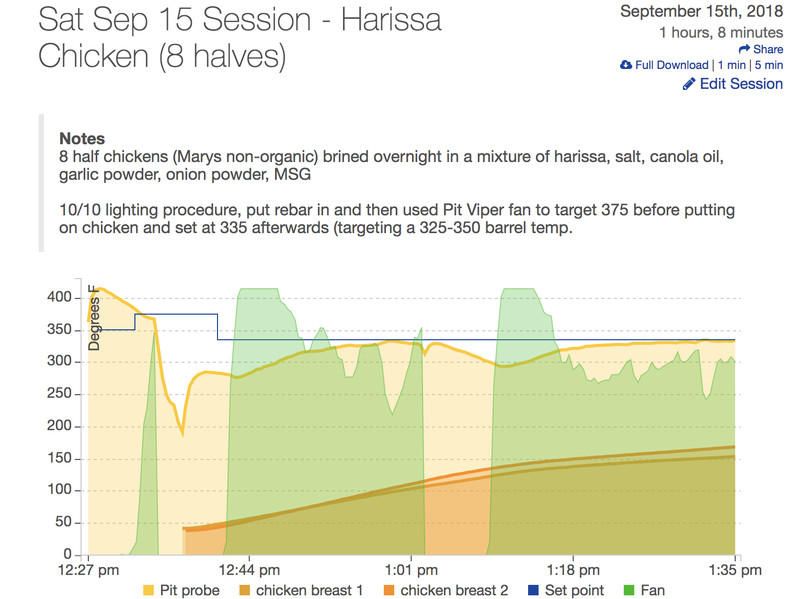Download data at 1 min interval
Image resolution: width=800 pixels, height=599 pixels.
tap(732, 65)
